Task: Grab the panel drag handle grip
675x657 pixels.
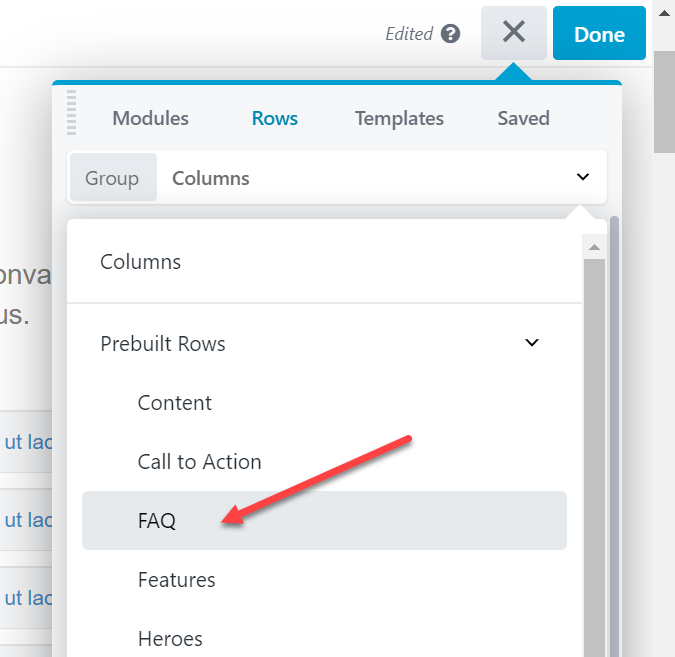Action: click(71, 112)
